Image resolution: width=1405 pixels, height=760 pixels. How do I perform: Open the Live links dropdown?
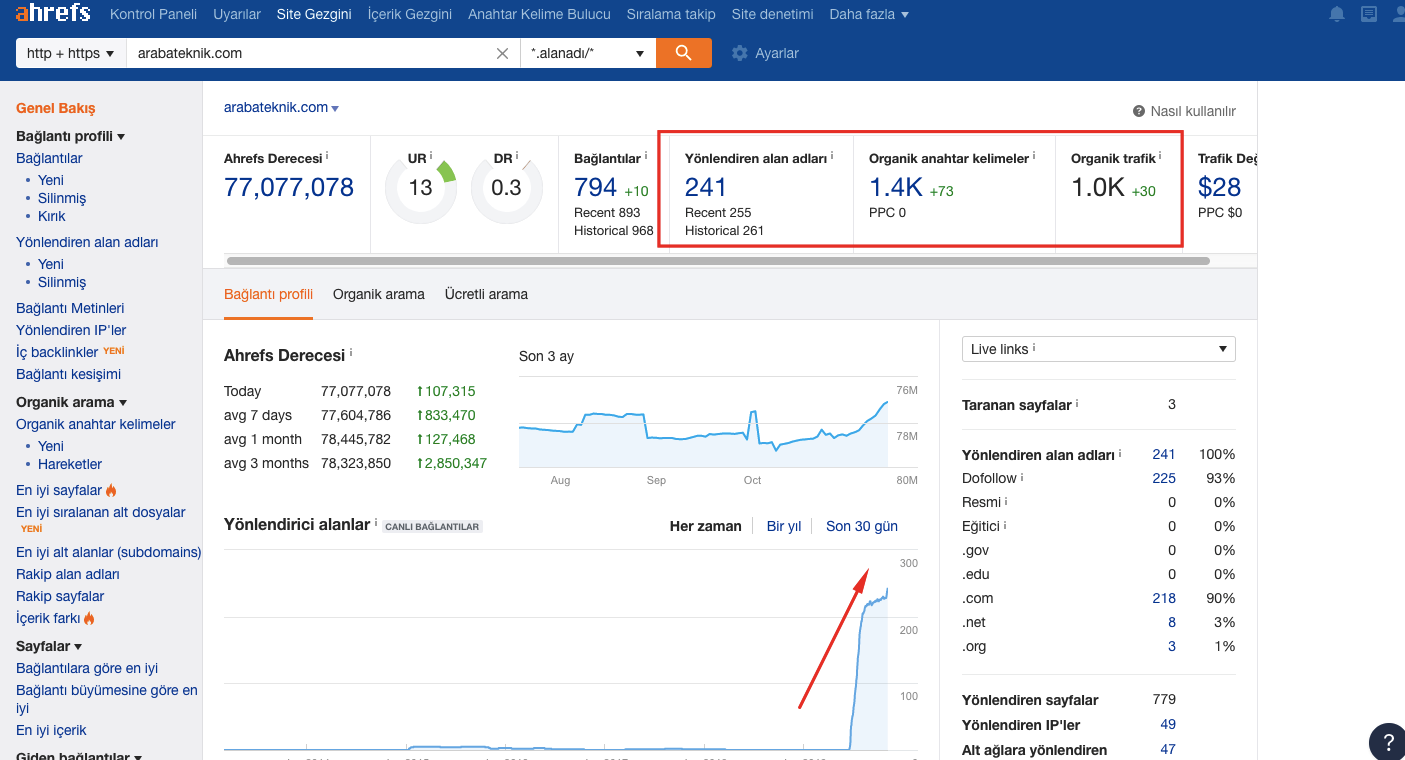[1098, 349]
